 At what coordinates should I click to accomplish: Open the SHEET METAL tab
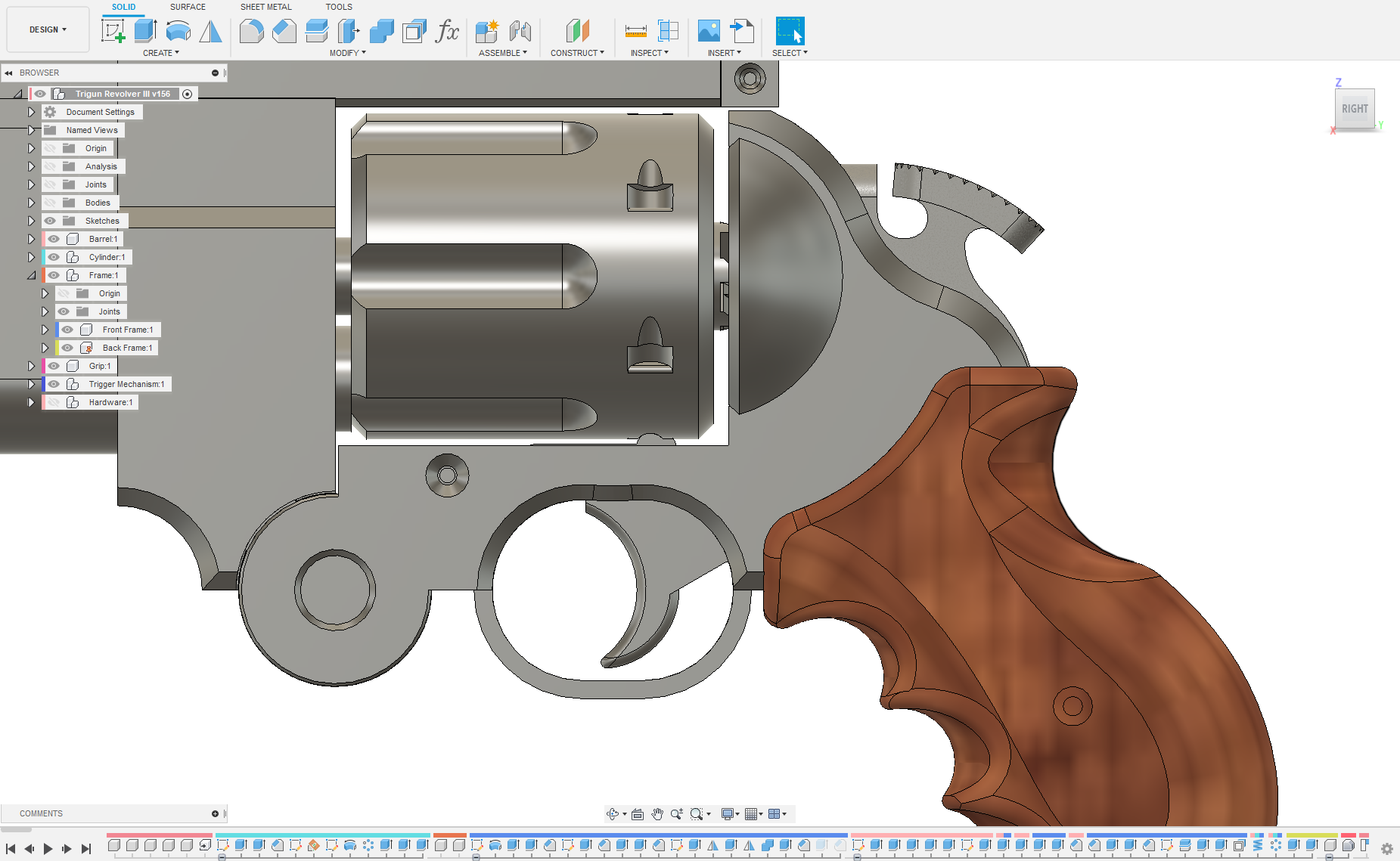[265, 7]
